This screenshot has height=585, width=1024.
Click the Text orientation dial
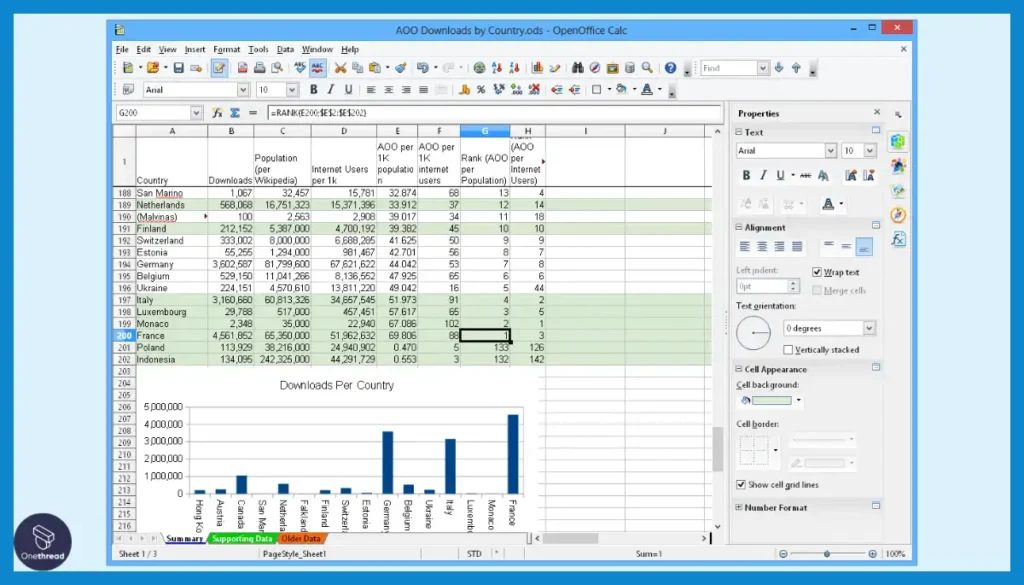click(x=753, y=332)
